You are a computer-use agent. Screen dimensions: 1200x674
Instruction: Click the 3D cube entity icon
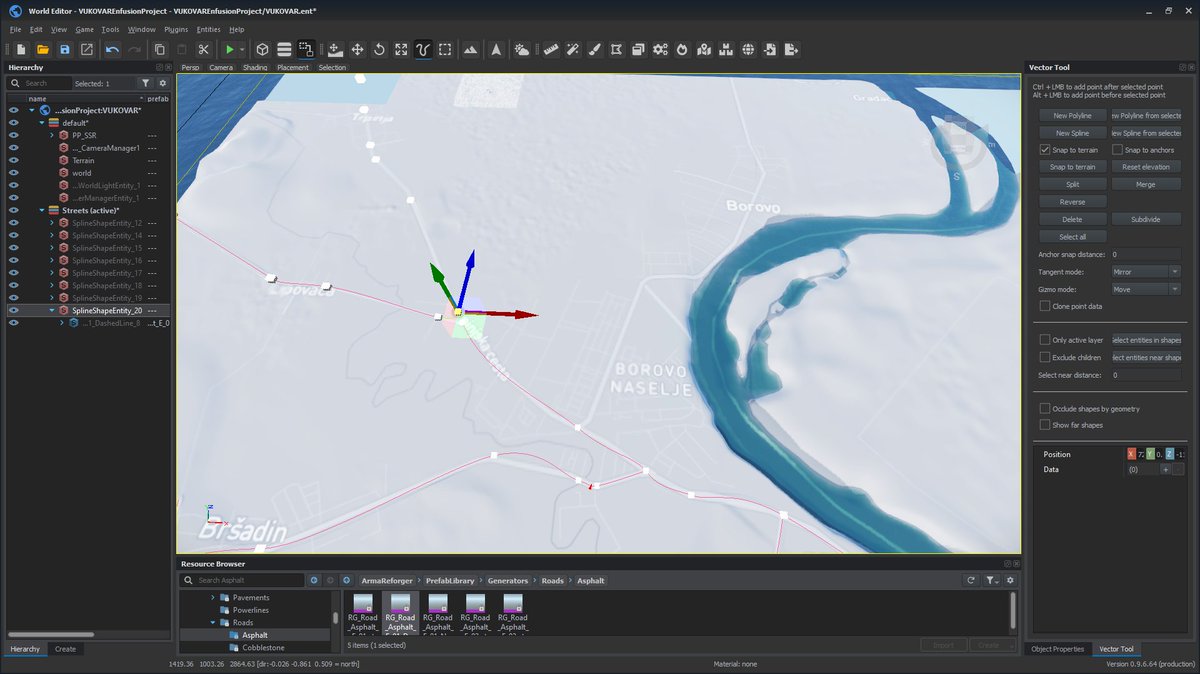coord(262,49)
